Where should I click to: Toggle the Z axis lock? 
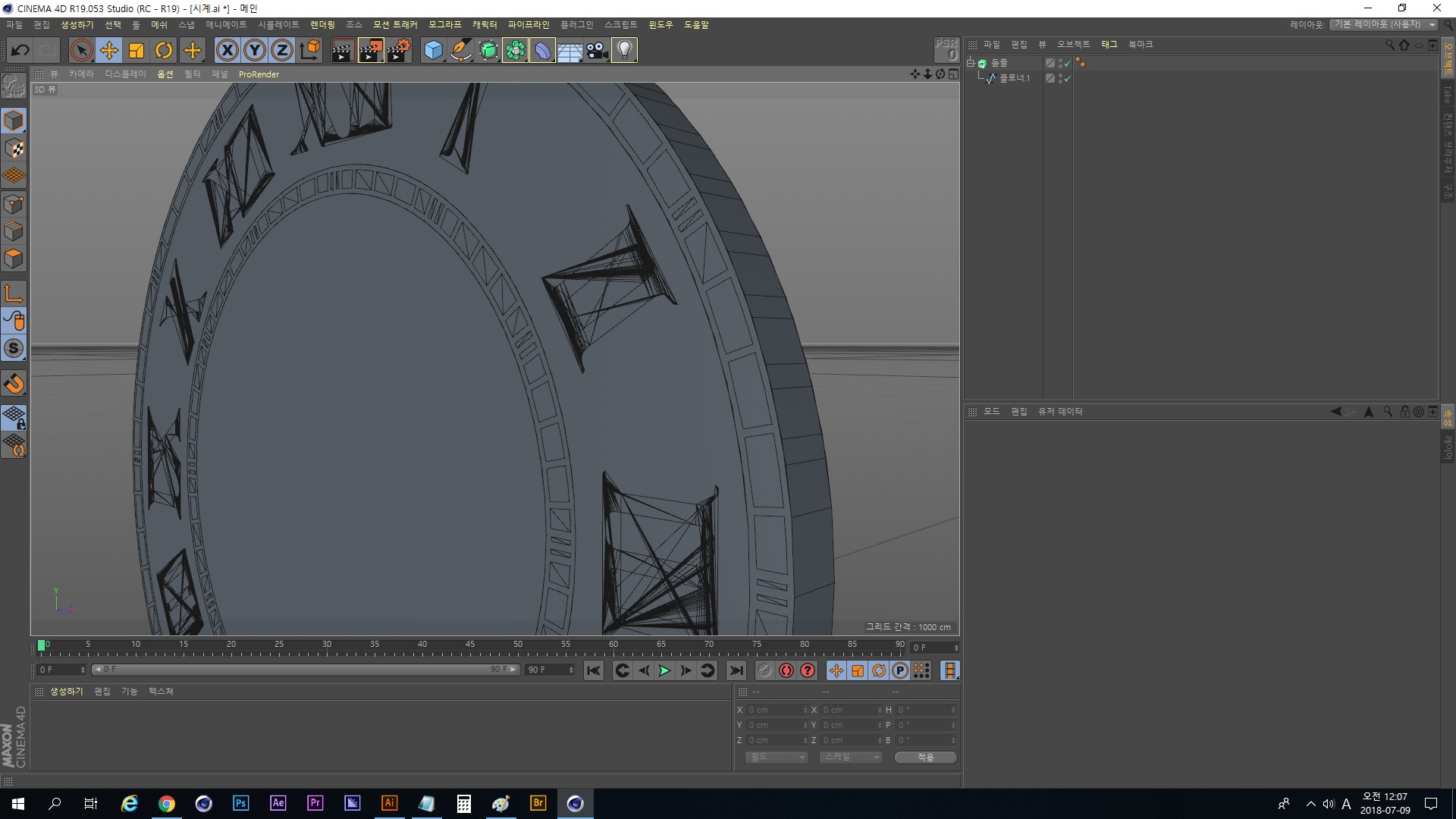(x=282, y=51)
